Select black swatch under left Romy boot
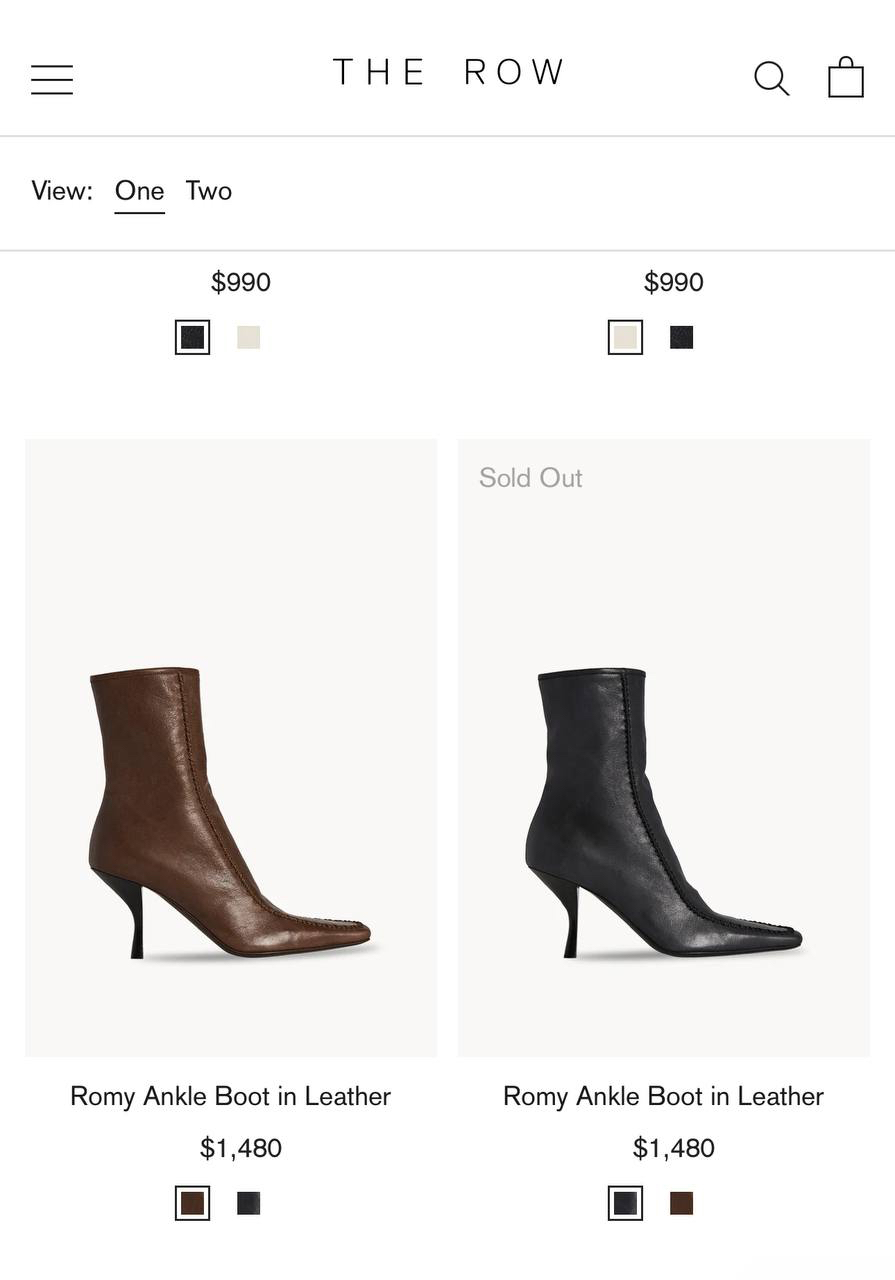Image resolution: width=895 pixels, height=1280 pixels. click(x=249, y=1203)
